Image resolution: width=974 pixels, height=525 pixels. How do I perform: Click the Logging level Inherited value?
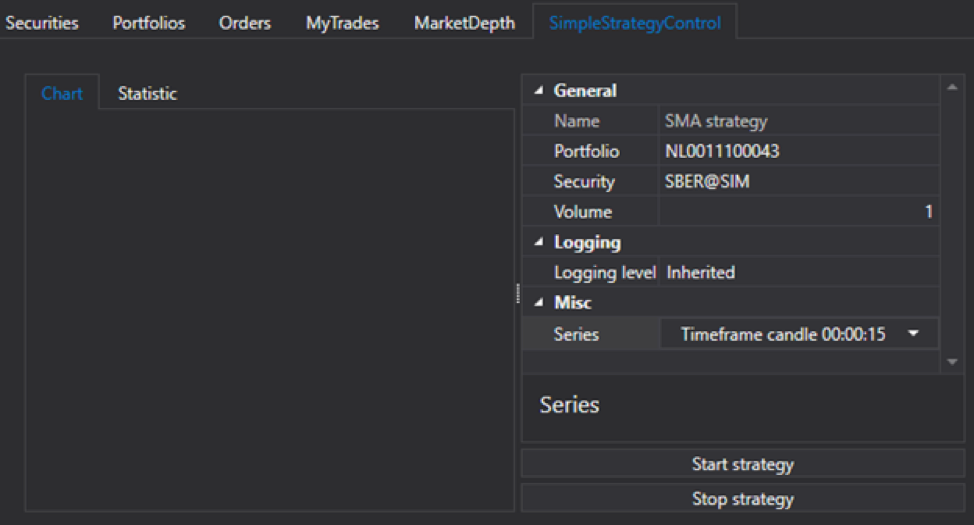700,272
